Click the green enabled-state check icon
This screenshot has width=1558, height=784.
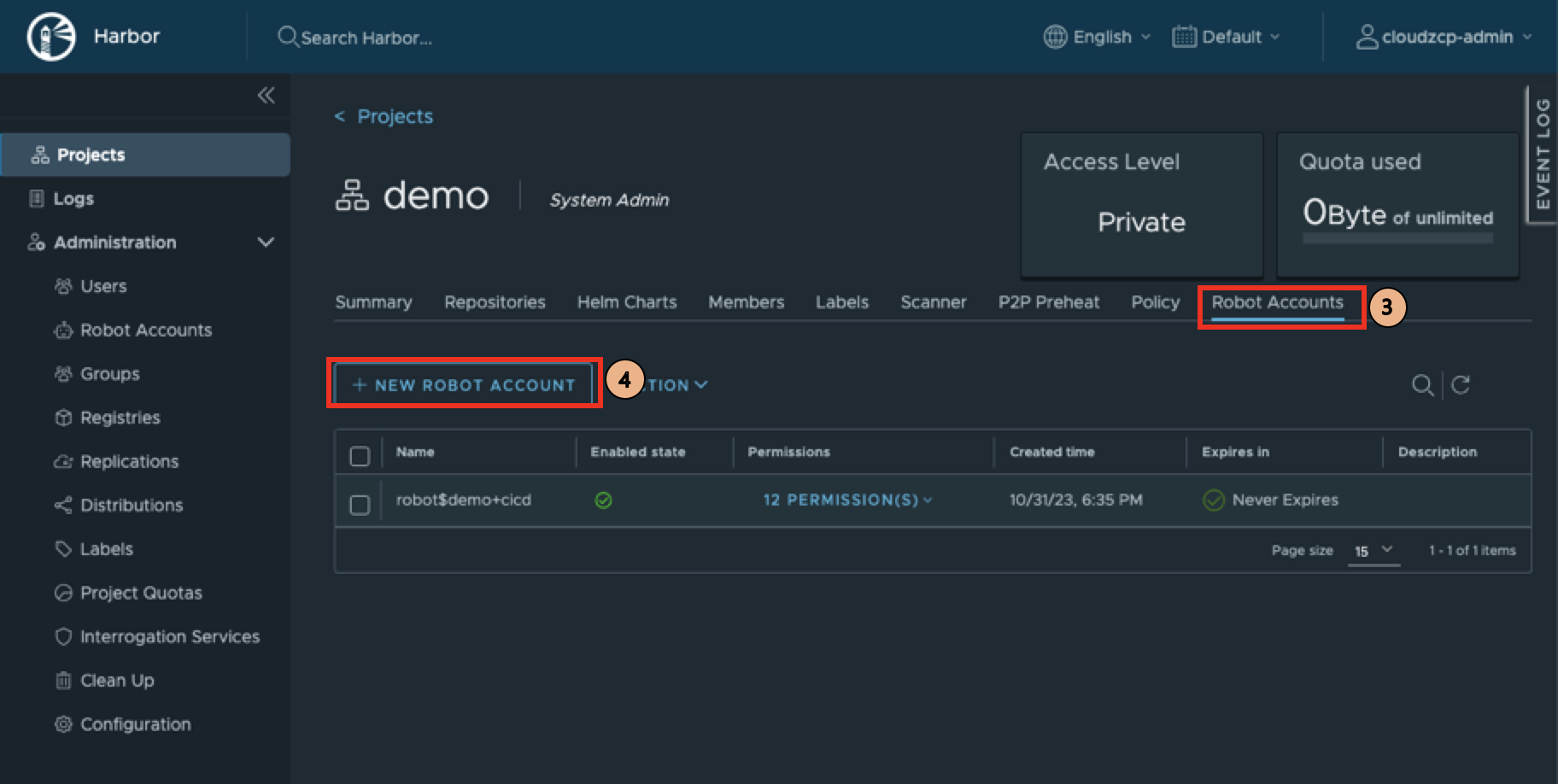coord(603,500)
